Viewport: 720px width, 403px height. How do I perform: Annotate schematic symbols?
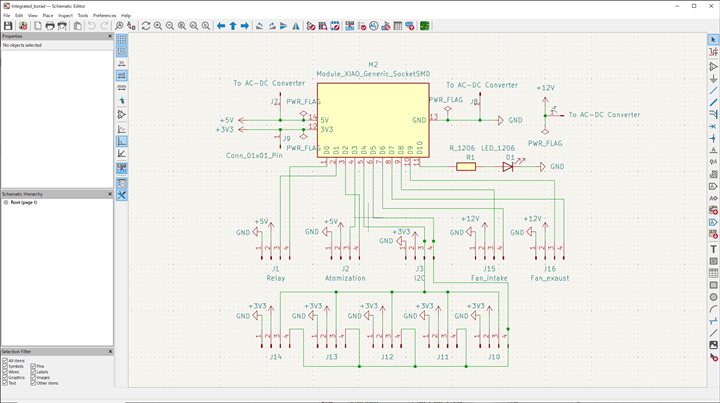pyautogui.click(x=349, y=26)
